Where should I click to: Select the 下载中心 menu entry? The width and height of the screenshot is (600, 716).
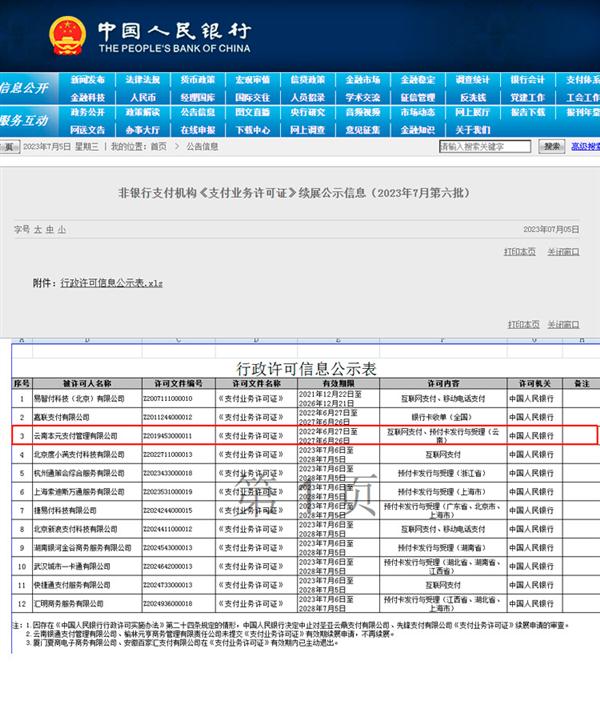coord(253,130)
